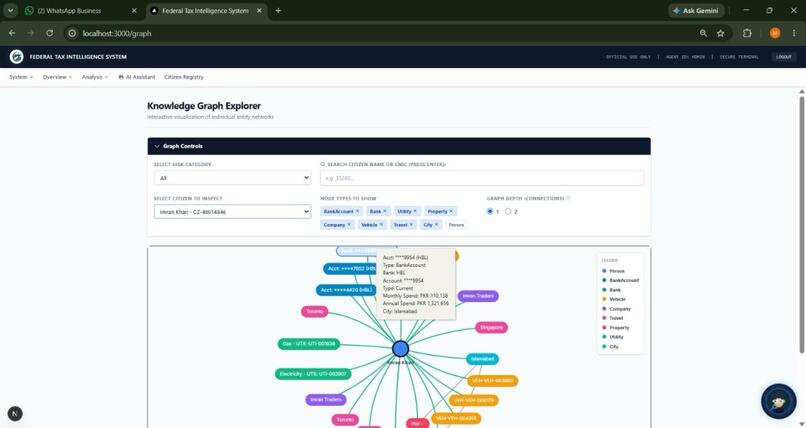Click the SECURE TERMINAL header text
The image size is (806, 428).
pyautogui.click(x=739, y=57)
